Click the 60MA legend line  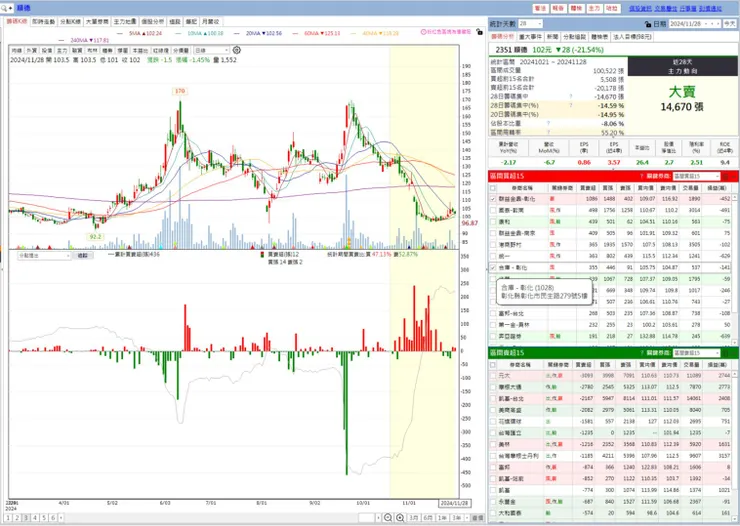317,33
